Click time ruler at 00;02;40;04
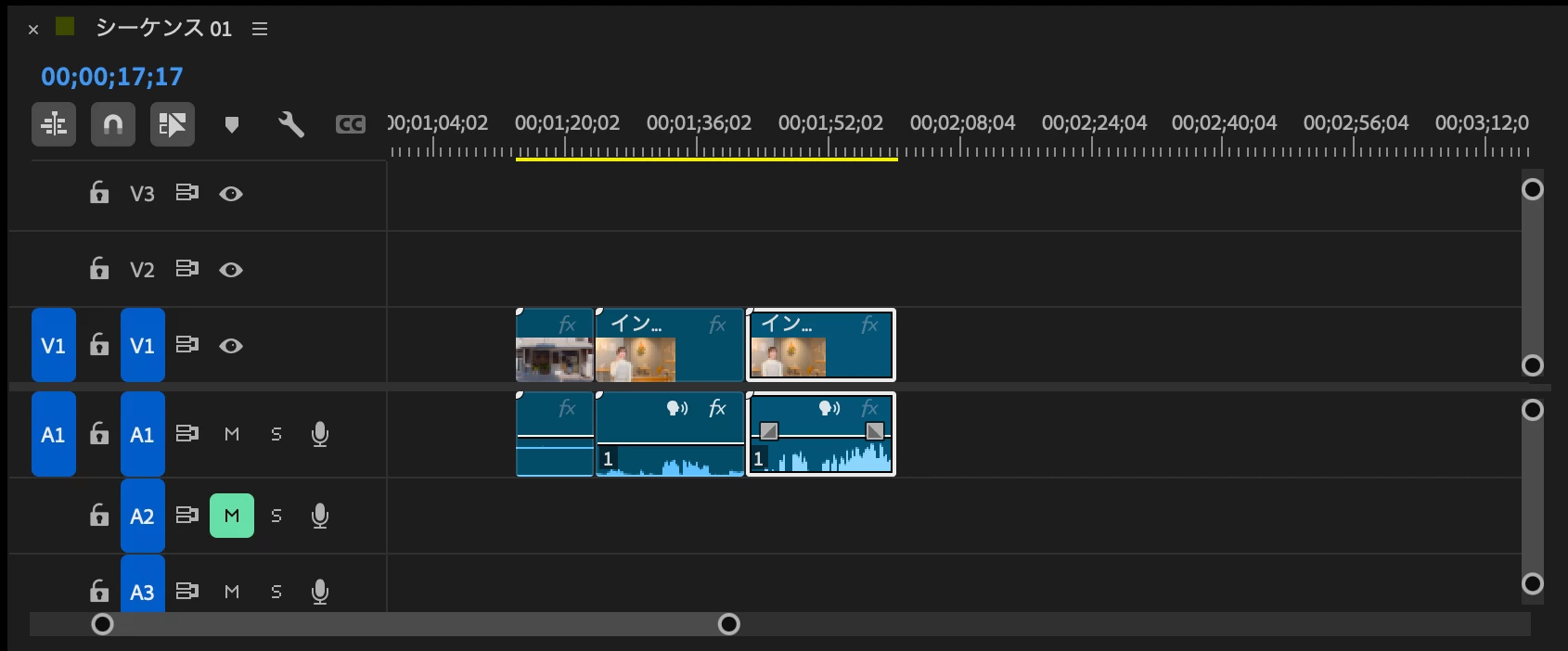Viewport: 1568px width, 651px height. 1224,123
